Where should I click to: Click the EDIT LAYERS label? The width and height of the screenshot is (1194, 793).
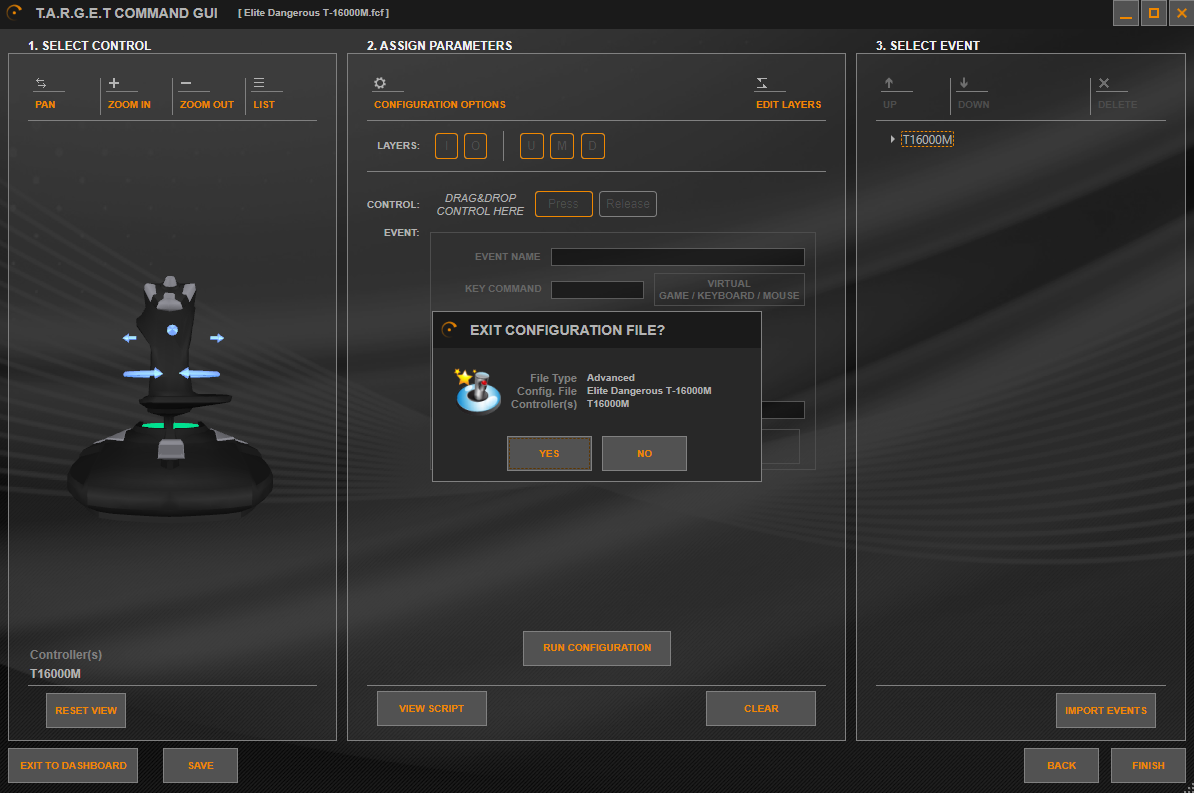(788, 104)
